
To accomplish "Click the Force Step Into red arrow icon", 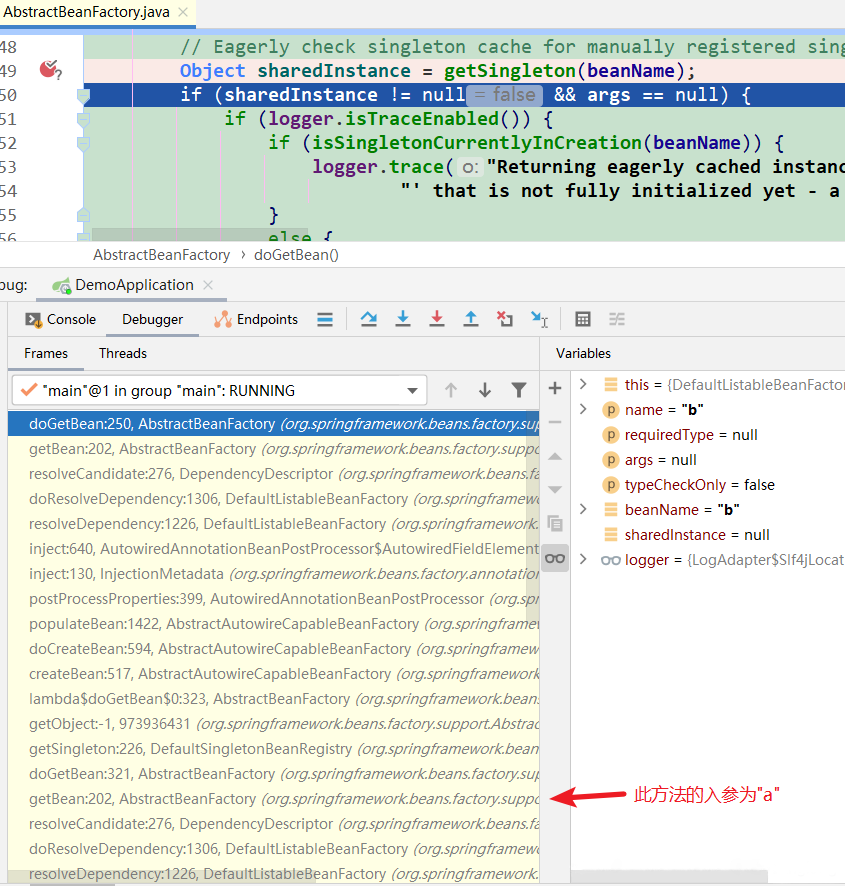I will (436, 319).
